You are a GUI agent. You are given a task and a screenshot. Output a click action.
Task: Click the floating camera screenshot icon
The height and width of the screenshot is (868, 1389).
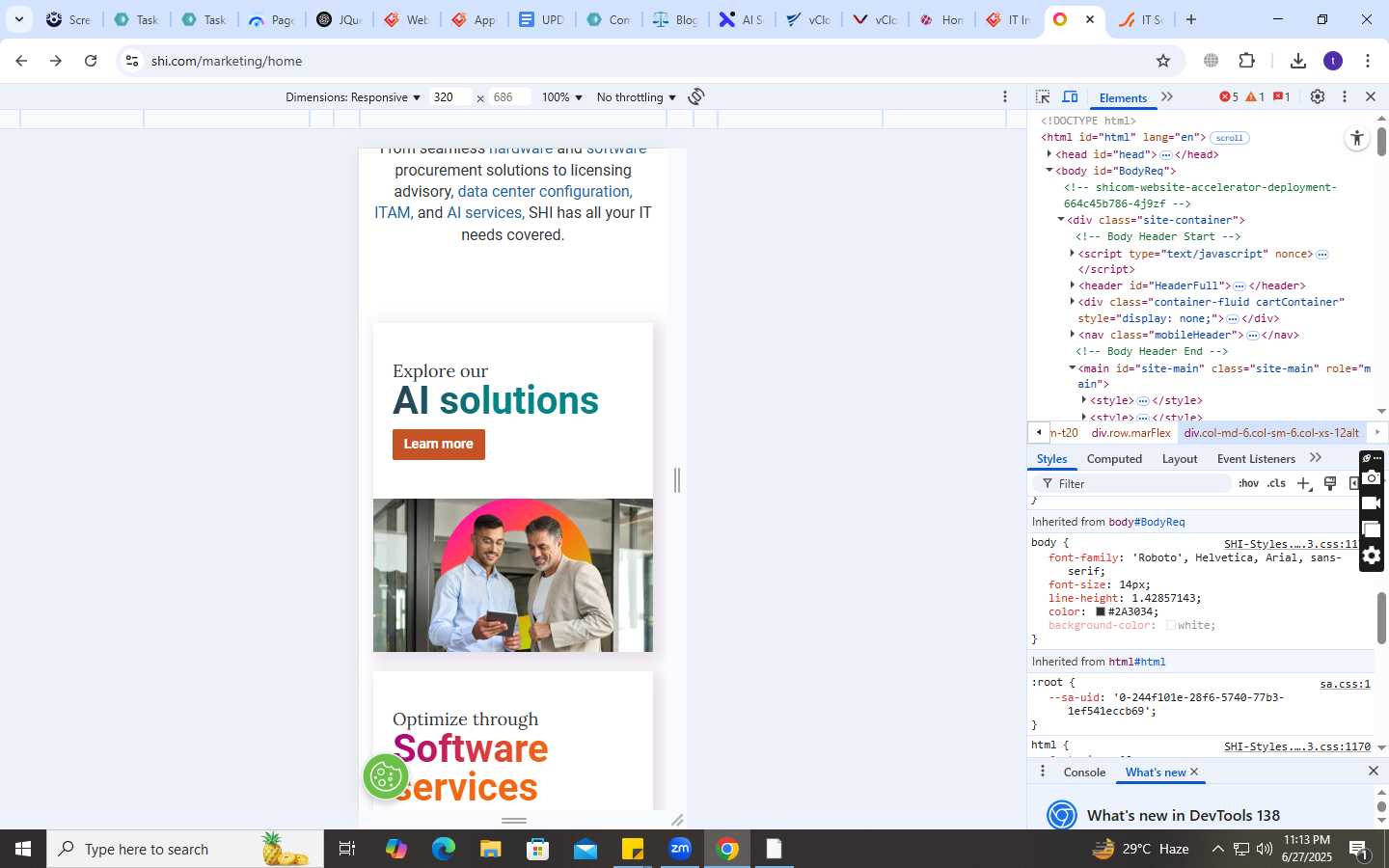1372,477
